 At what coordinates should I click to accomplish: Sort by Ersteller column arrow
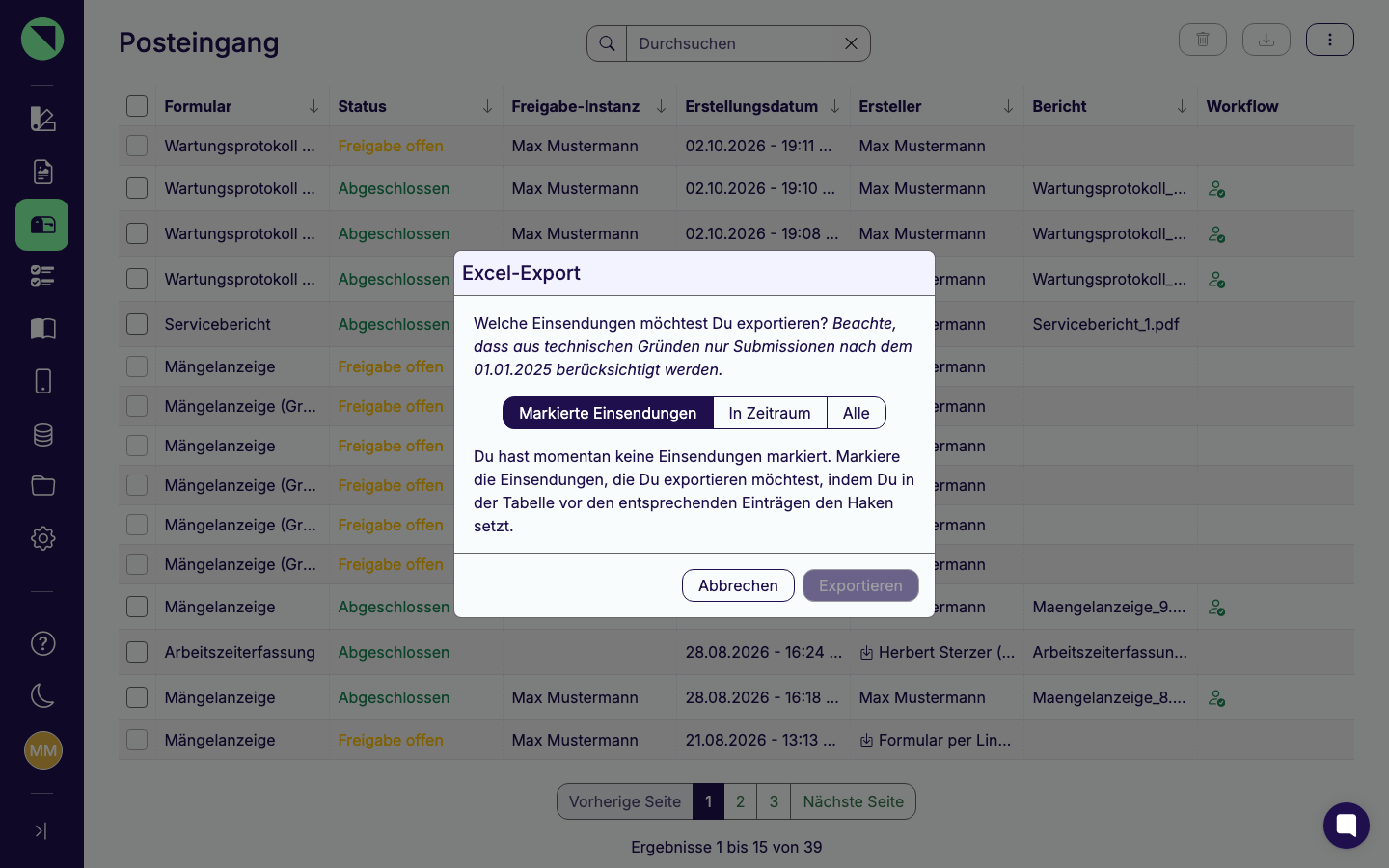[x=1008, y=106]
